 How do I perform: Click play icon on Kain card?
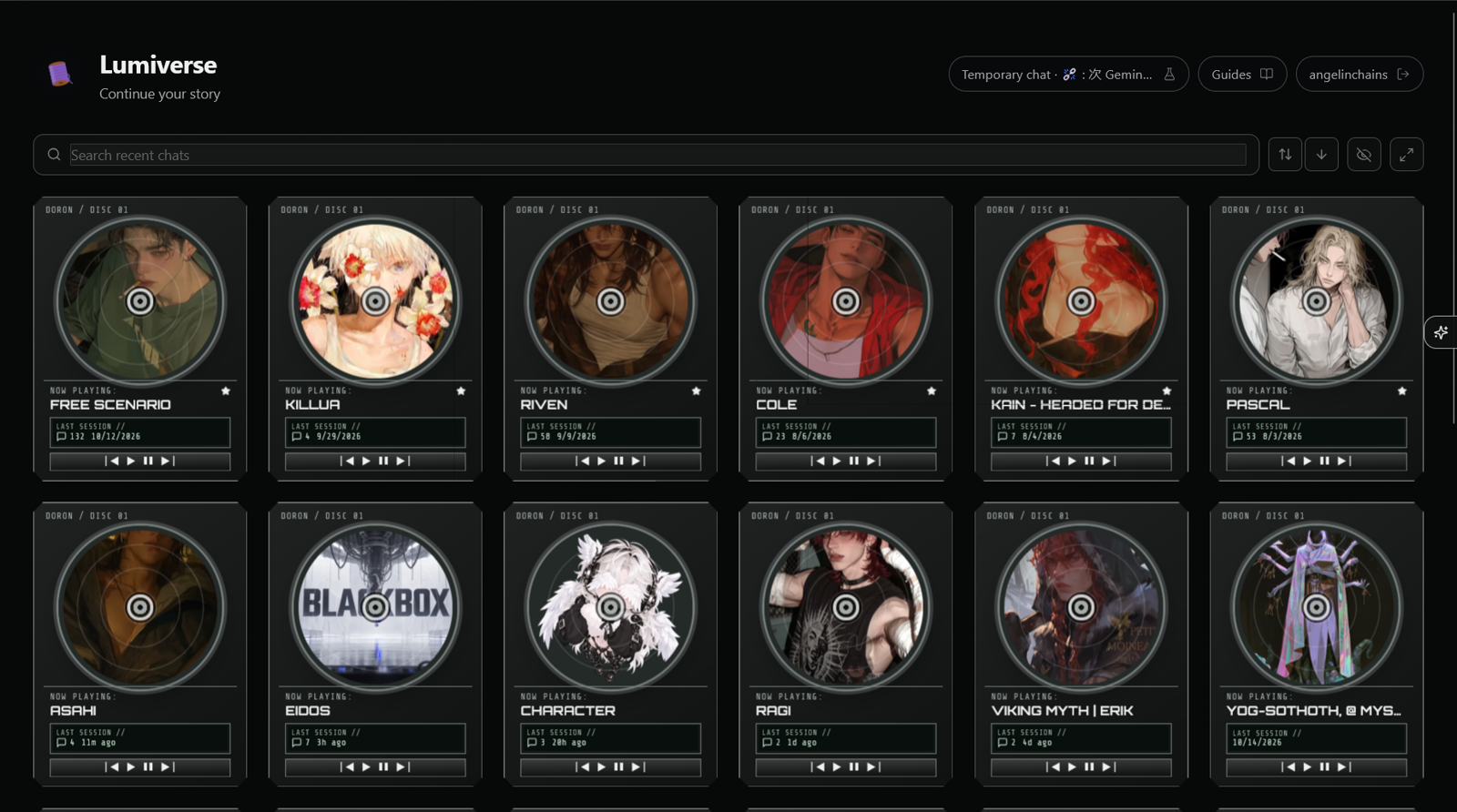[1072, 461]
